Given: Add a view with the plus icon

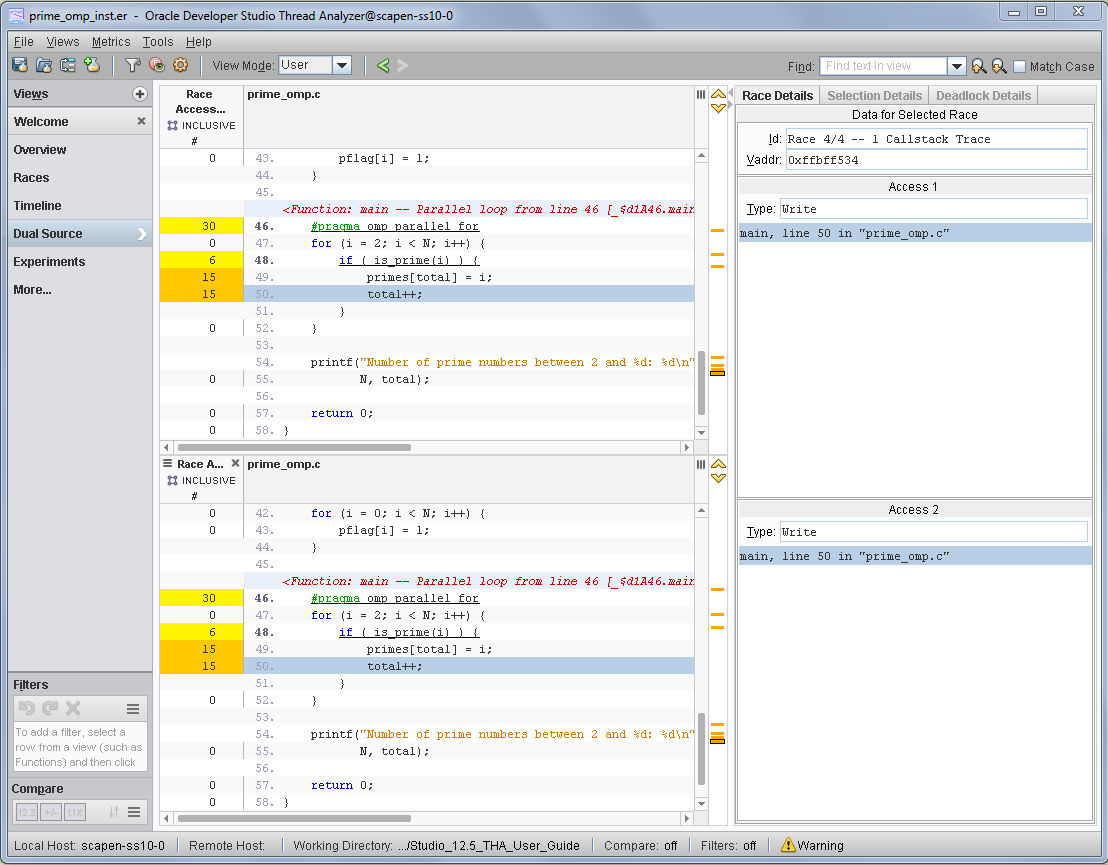Looking at the screenshot, I should coord(140,94).
